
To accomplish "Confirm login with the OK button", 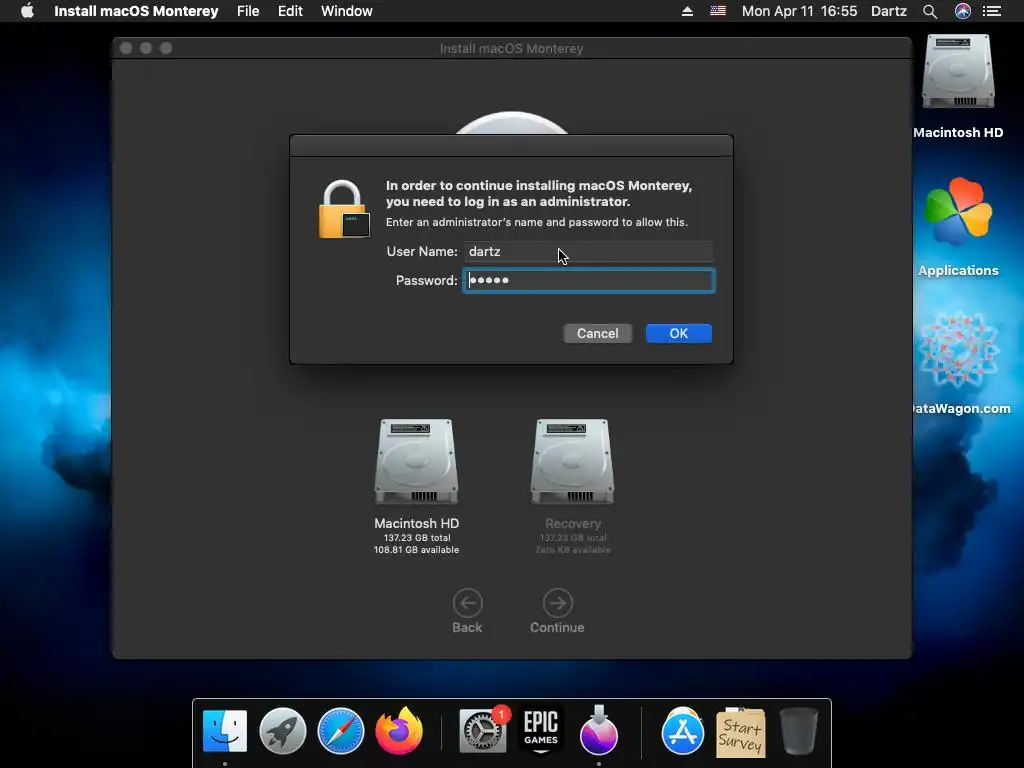I will coord(679,334).
